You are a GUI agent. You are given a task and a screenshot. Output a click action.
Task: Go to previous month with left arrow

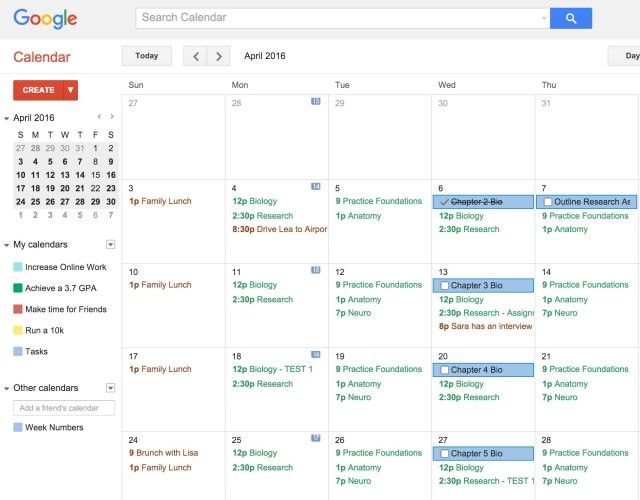point(196,57)
